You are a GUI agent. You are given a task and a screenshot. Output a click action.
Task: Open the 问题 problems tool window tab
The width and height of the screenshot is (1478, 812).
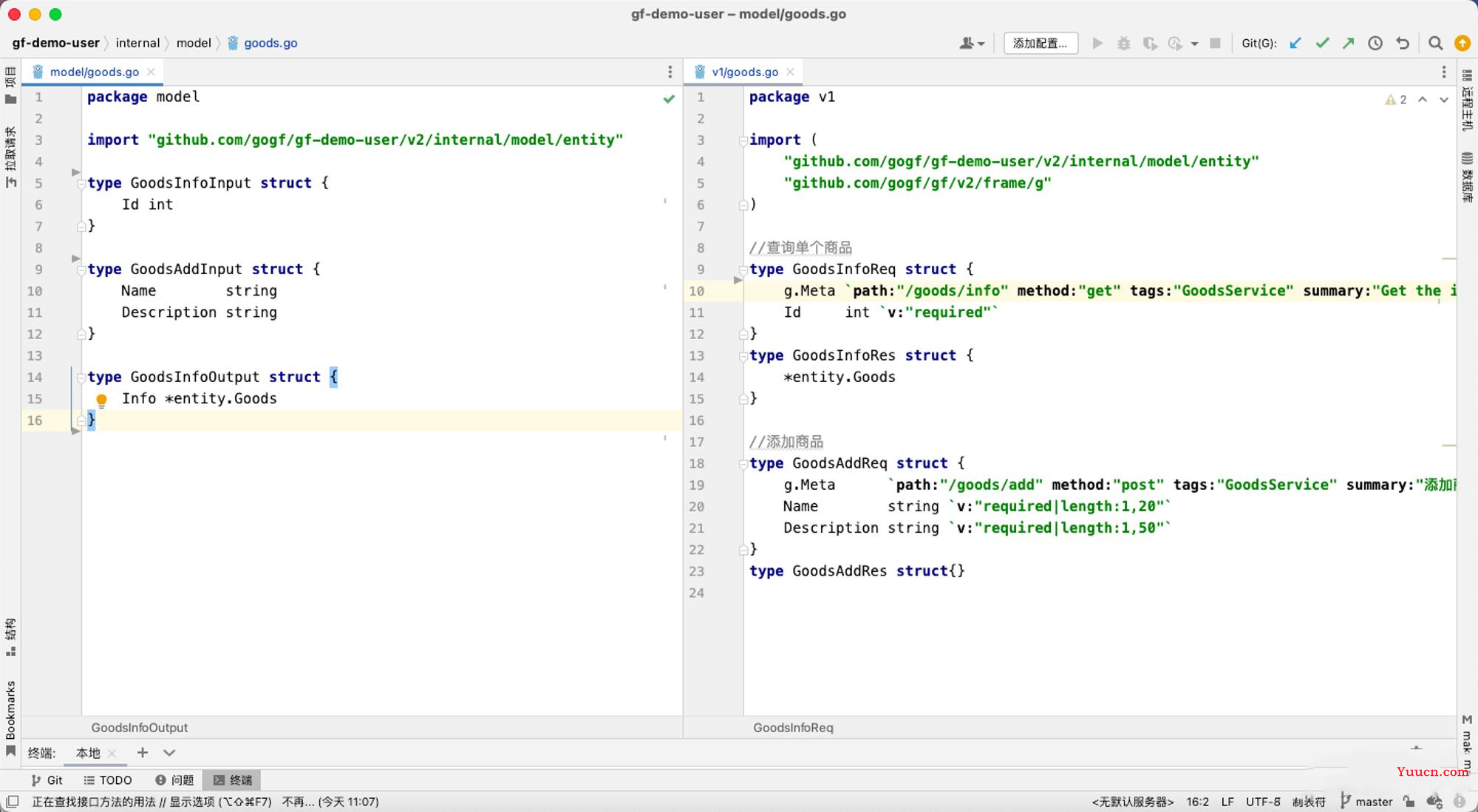[x=174, y=779]
